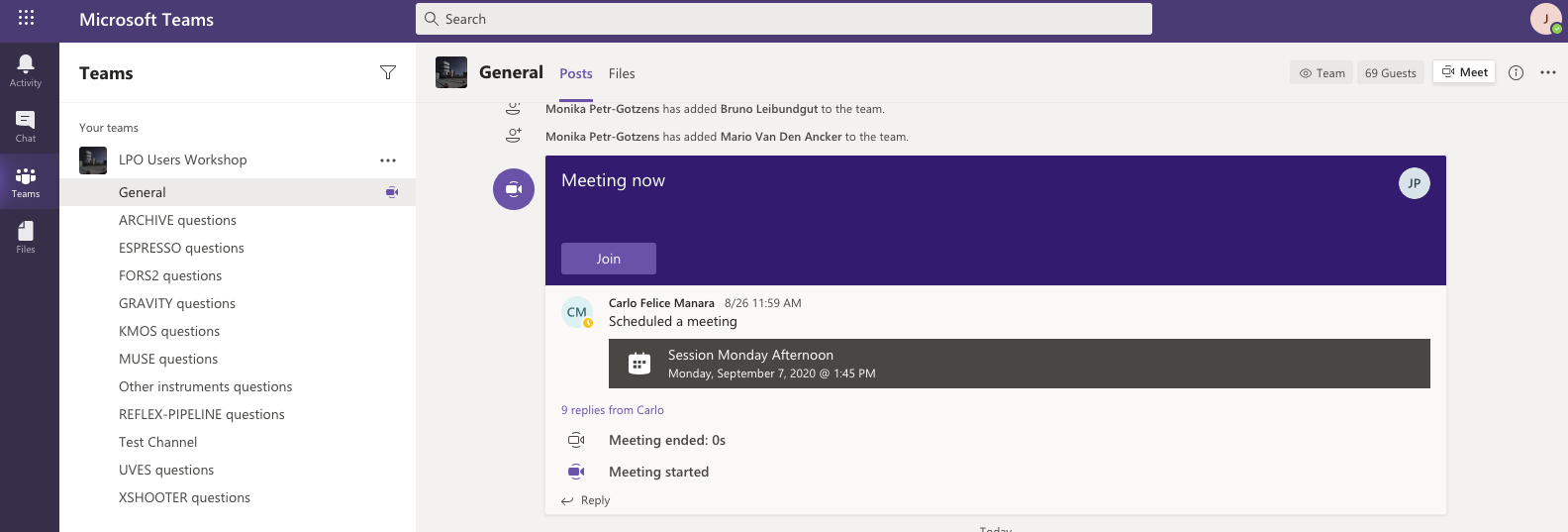Click the meeting camera icon on General channel
Viewport: 1568px width, 532px height.
click(392, 192)
